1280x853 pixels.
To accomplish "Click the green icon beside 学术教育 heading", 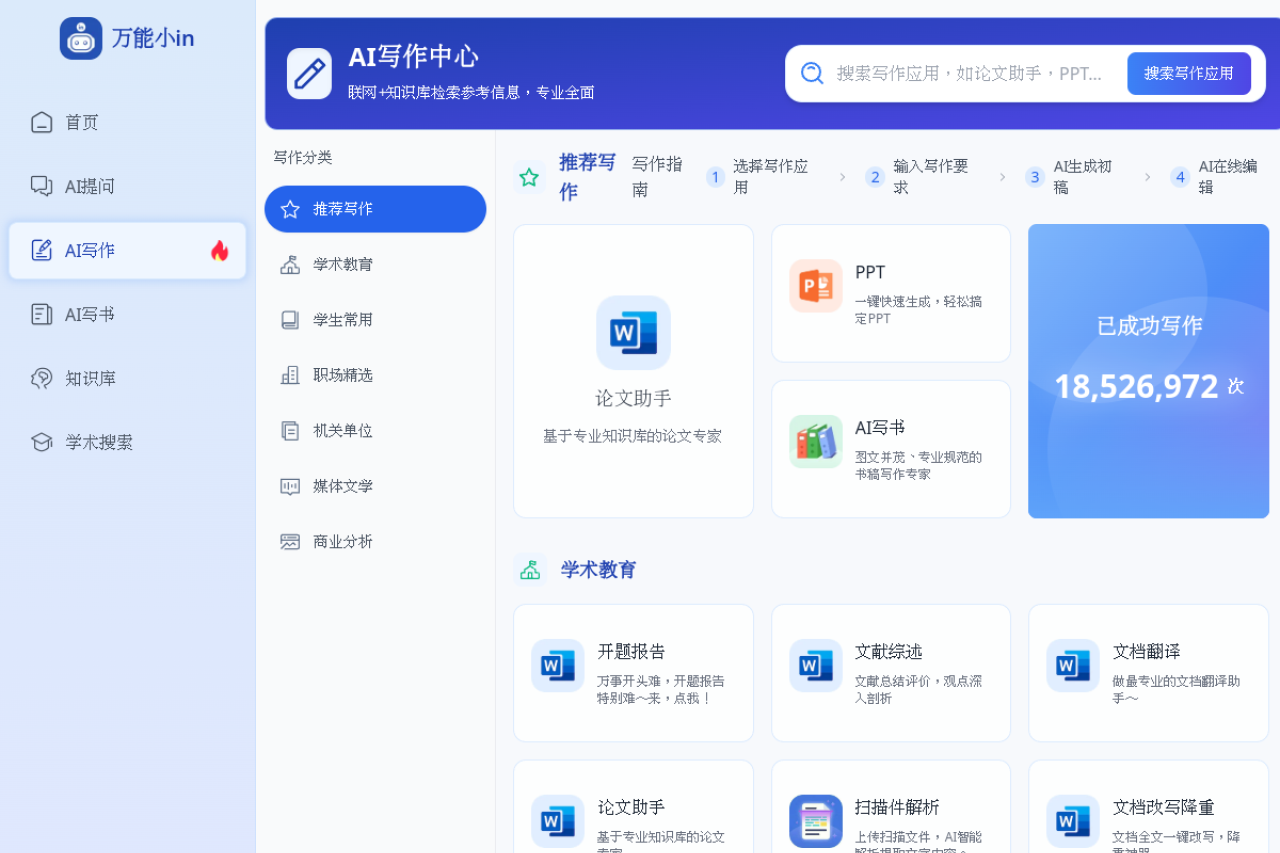I will click(x=530, y=569).
